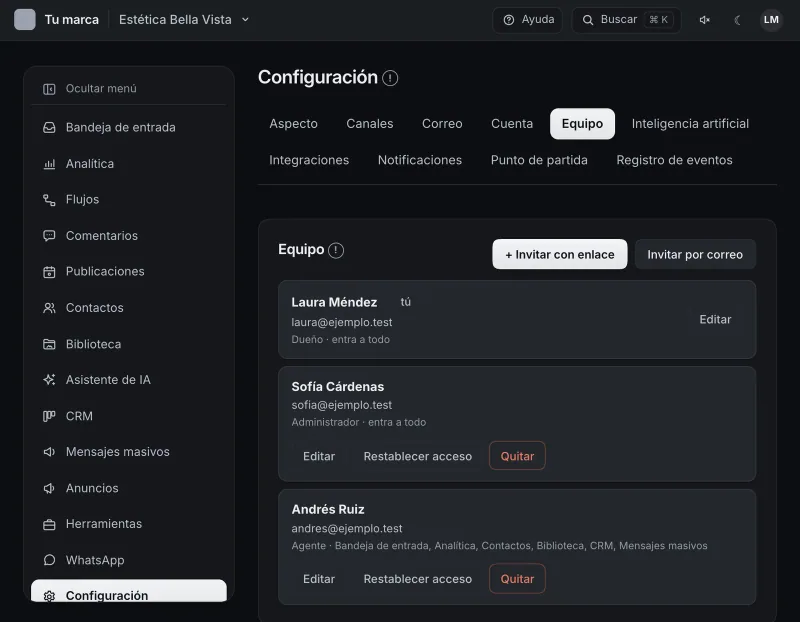
Task: Open the Notificaciones tab
Action: click(x=420, y=160)
